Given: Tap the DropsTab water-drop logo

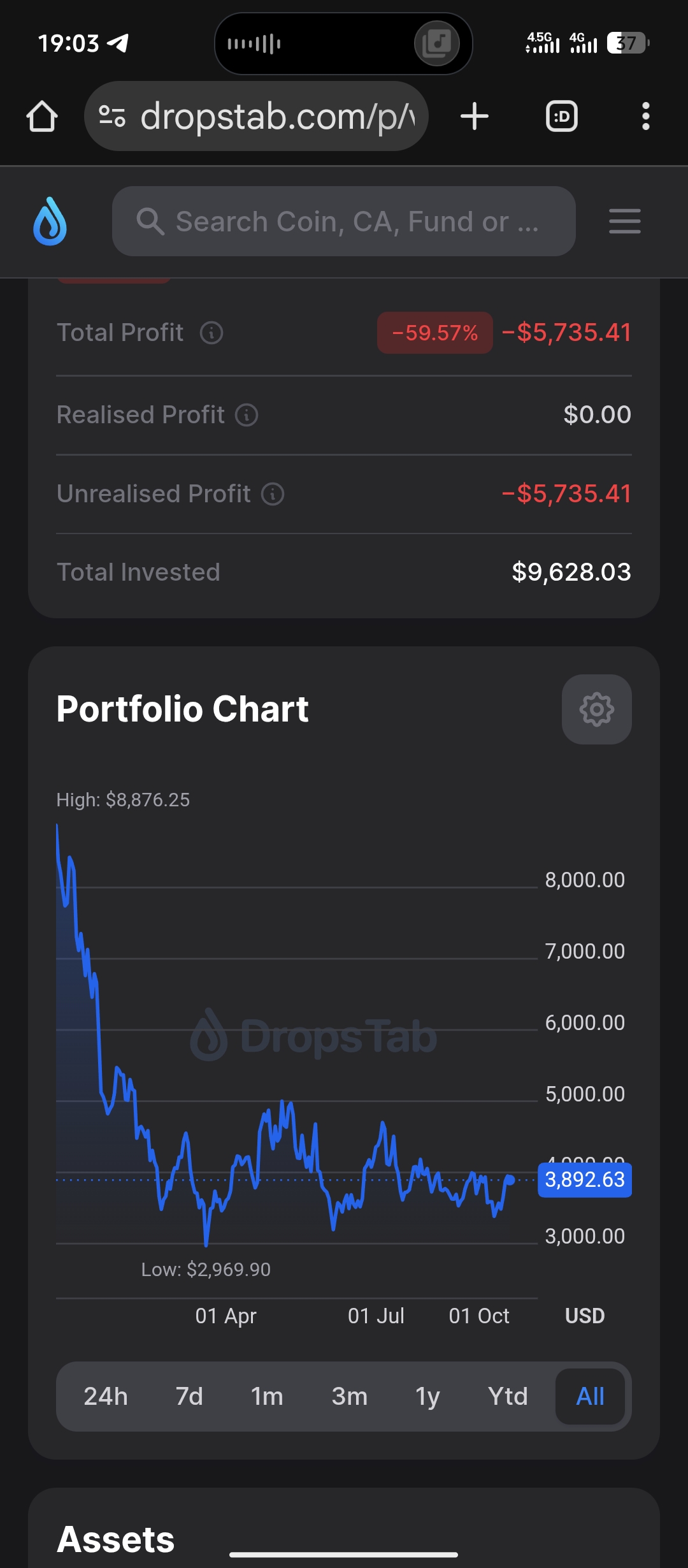Looking at the screenshot, I should pos(50,221).
